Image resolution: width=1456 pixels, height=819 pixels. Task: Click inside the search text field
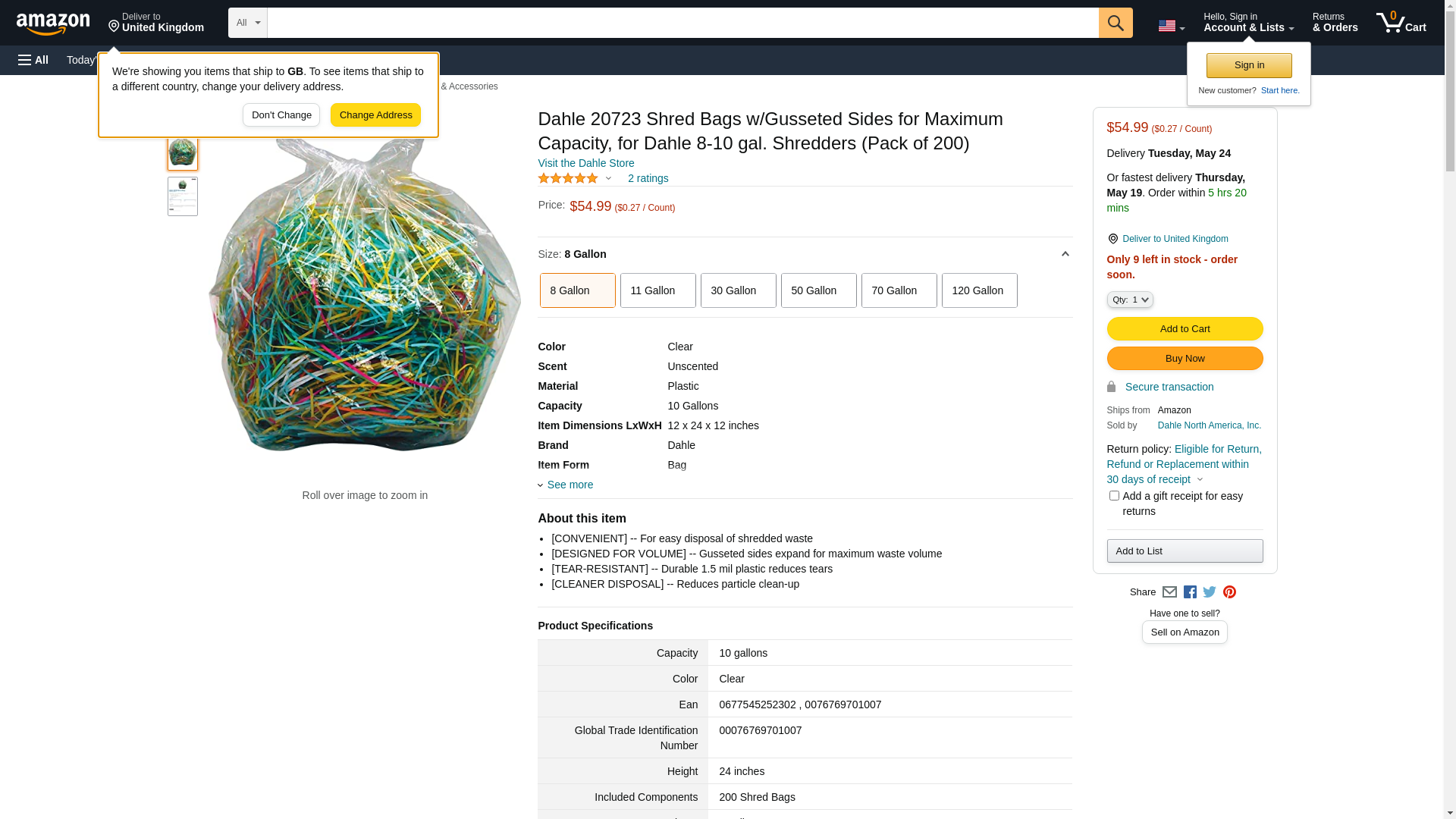[x=682, y=23]
